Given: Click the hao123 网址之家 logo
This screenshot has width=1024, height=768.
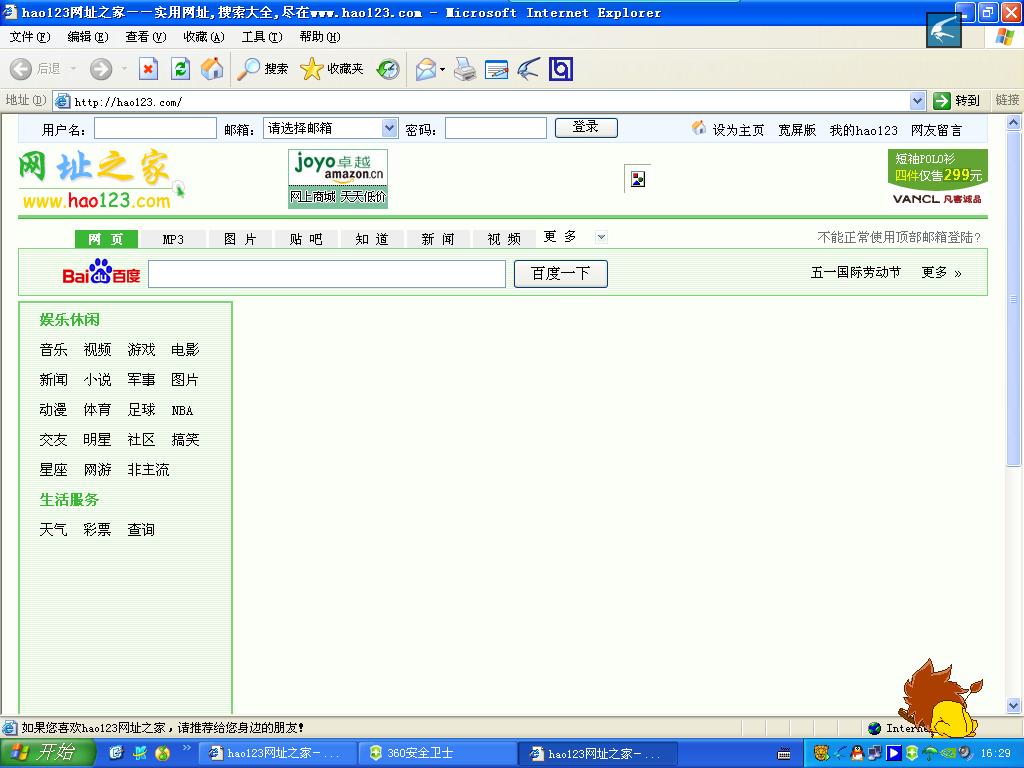Looking at the screenshot, I should [x=101, y=180].
